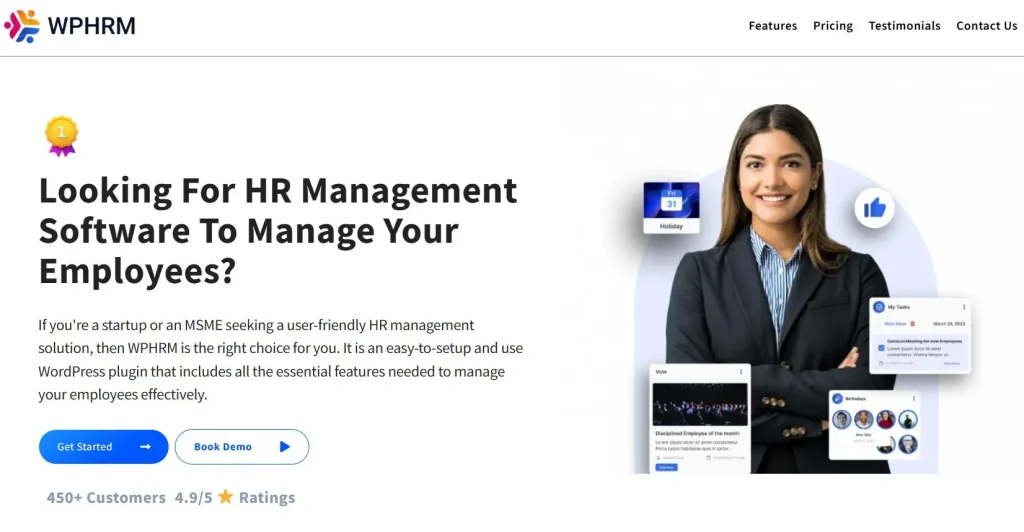Navigate to Contact Us
Screen dimensions: 1024x532
click(986, 26)
